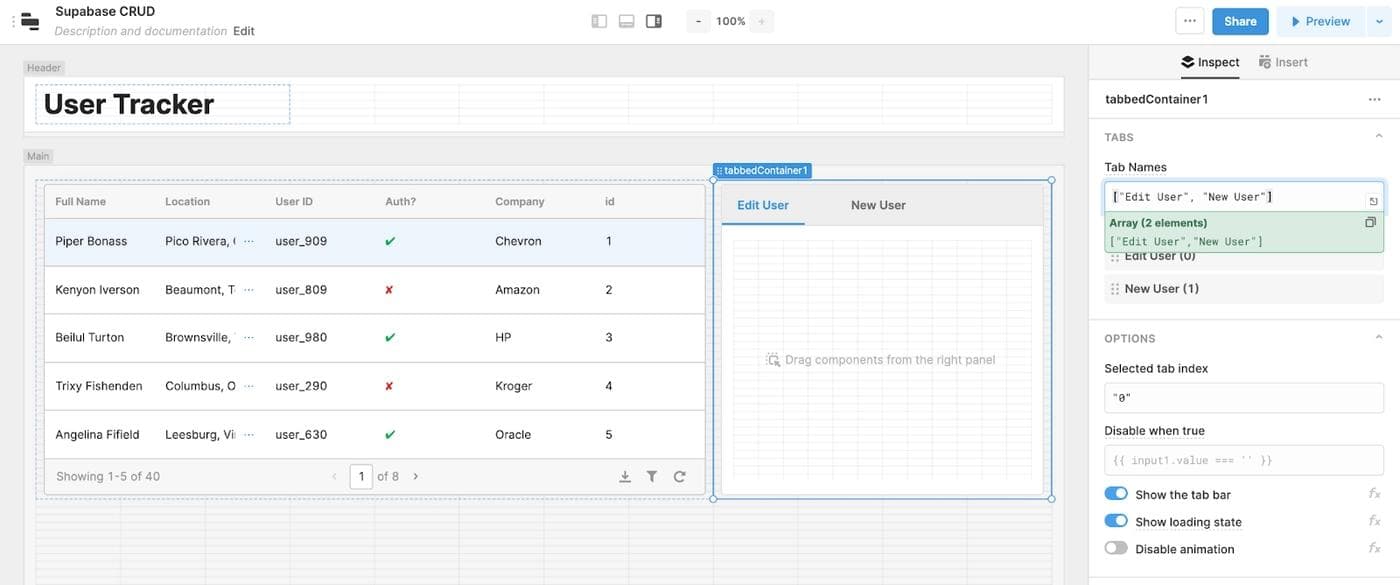Toggle Show loading state switch
Viewport: 1400px width, 585px height.
(1116, 521)
